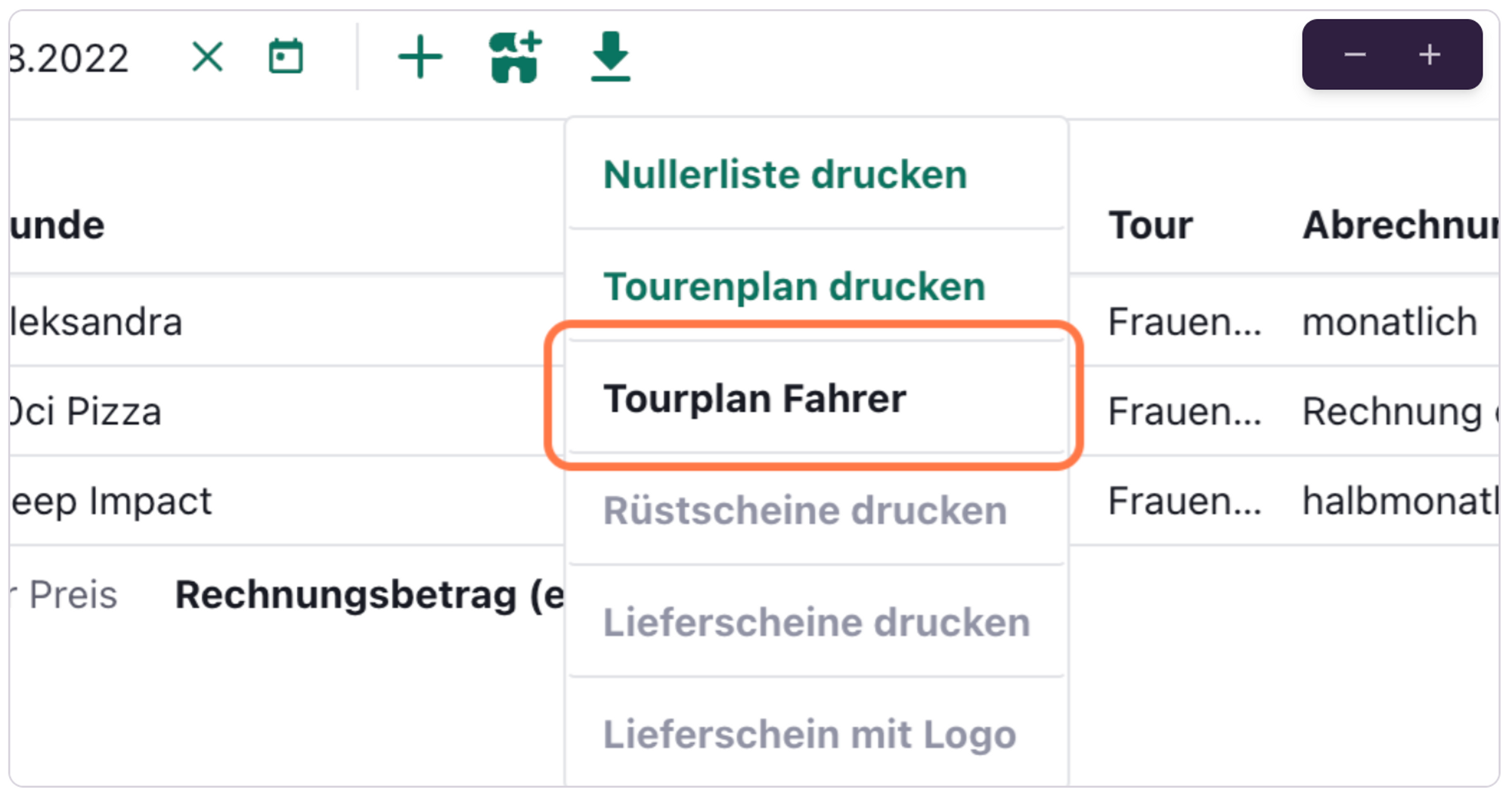Select Tourplan Fahrer option
Screen dimensions: 1512x799
754,398
